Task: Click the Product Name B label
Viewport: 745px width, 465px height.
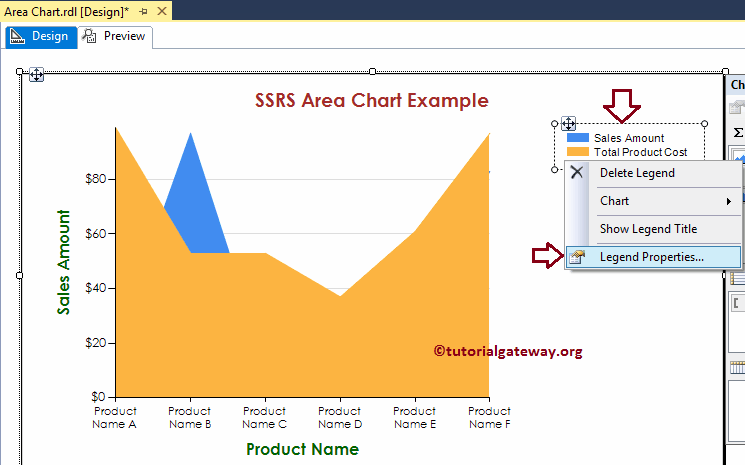Action: tap(190, 418)
